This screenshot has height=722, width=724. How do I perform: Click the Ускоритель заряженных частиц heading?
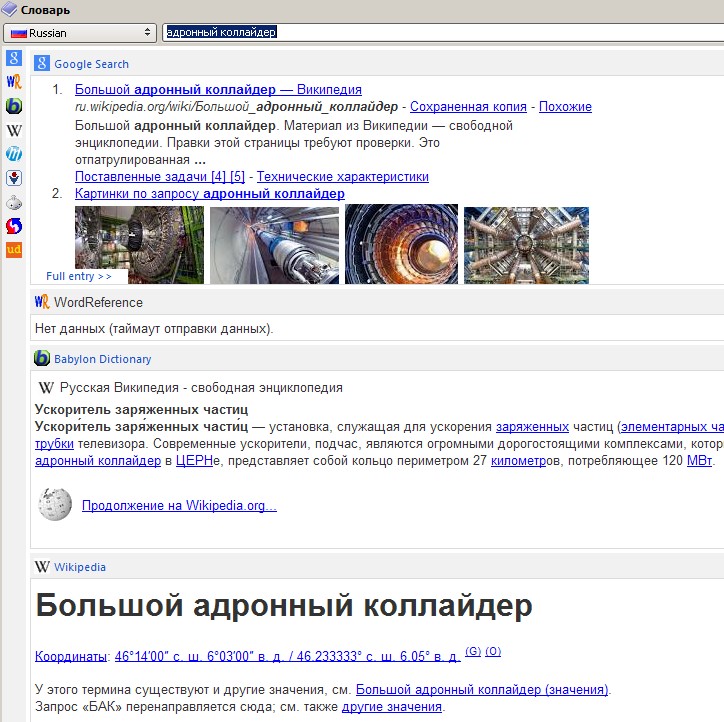[141, 409]
